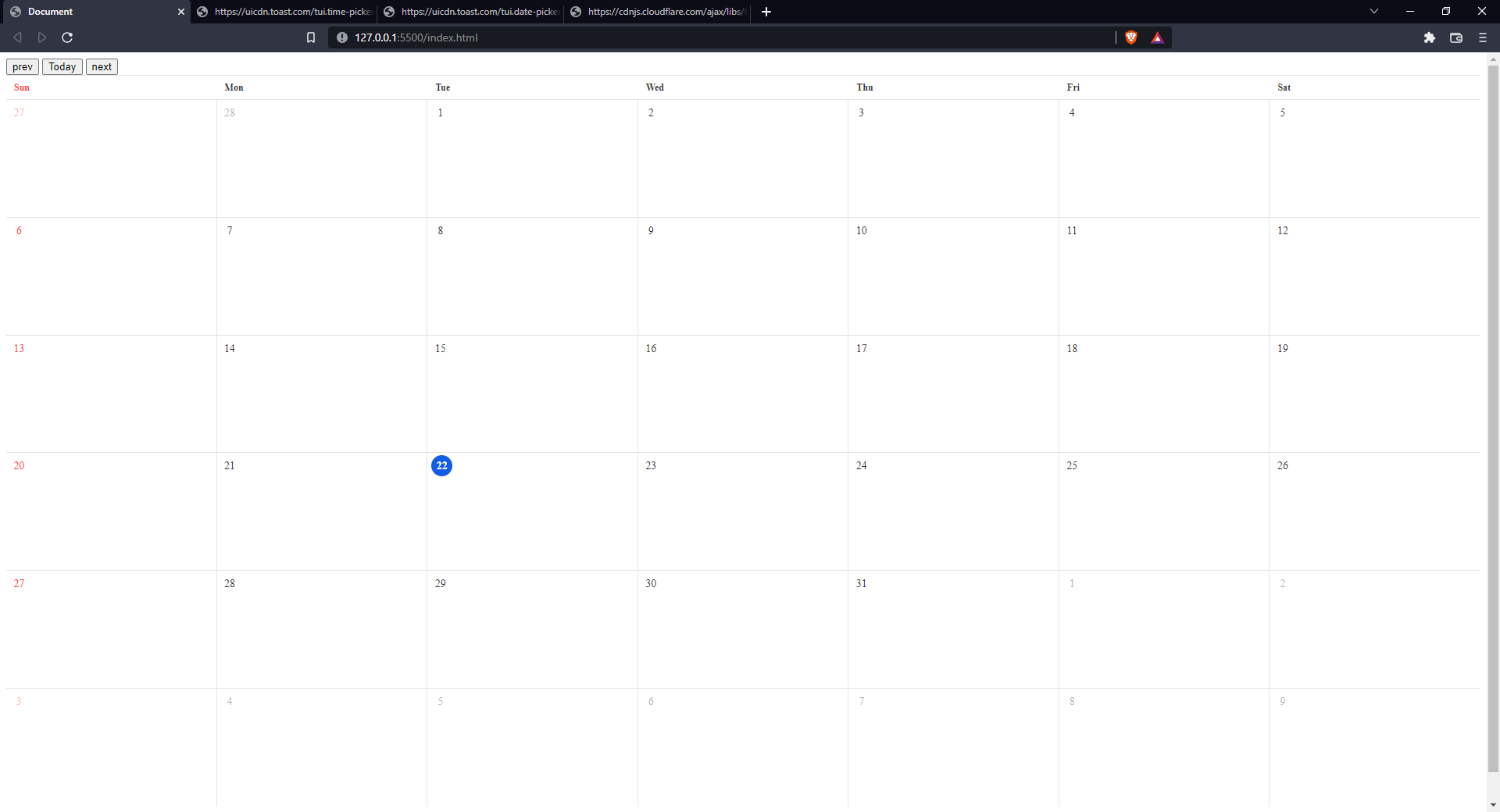
Task: Select today's highlighted date 22
Action: pos(441,465)
